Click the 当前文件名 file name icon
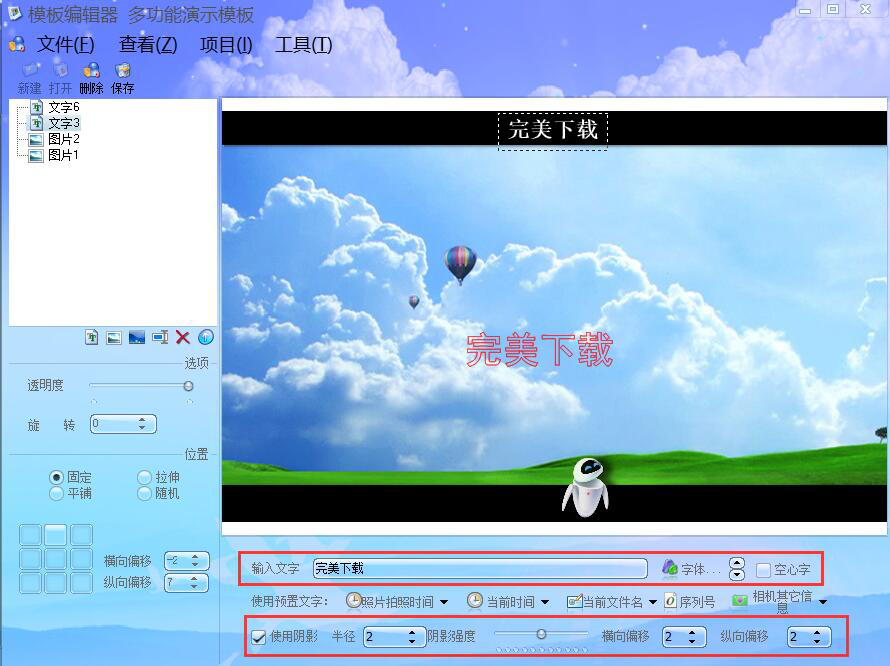890x666 pixels. [x=574, y=601]
